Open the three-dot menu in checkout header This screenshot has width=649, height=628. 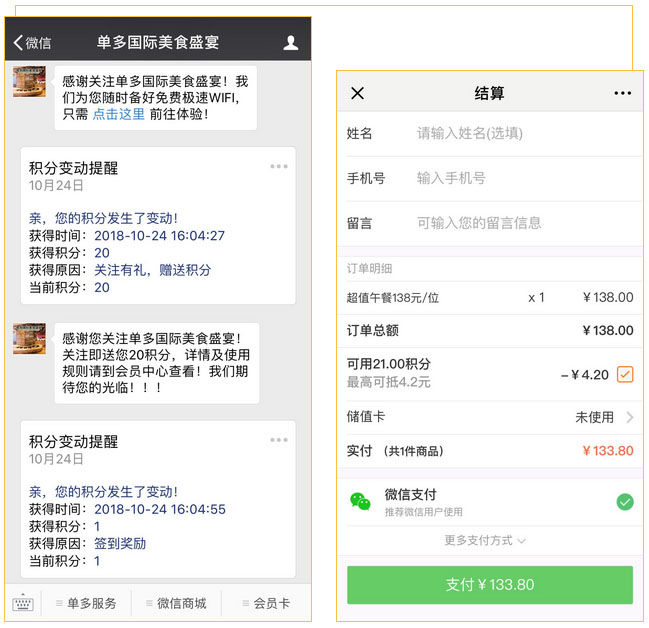(622, 93)
